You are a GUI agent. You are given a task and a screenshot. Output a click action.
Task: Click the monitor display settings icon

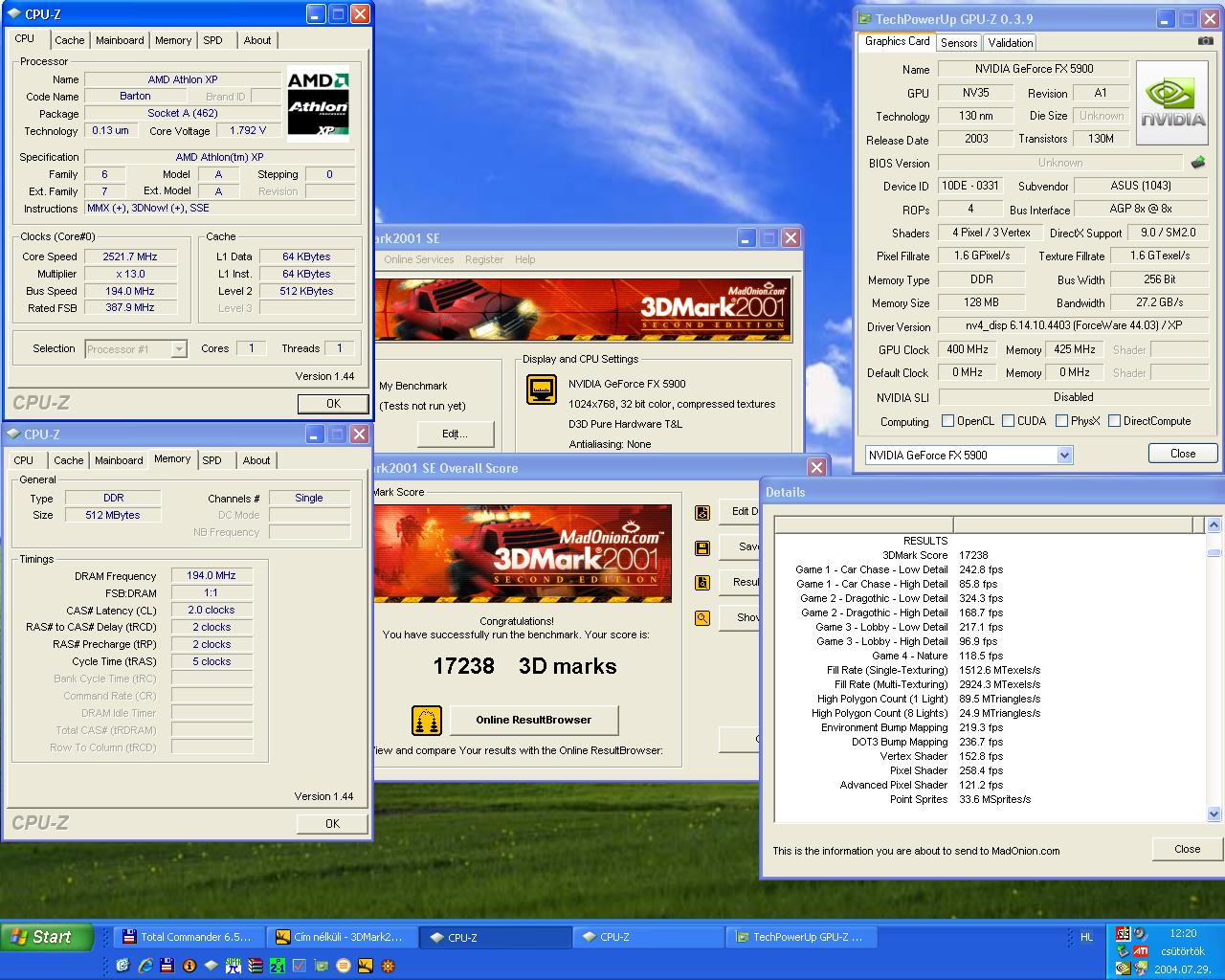[542, 390]
